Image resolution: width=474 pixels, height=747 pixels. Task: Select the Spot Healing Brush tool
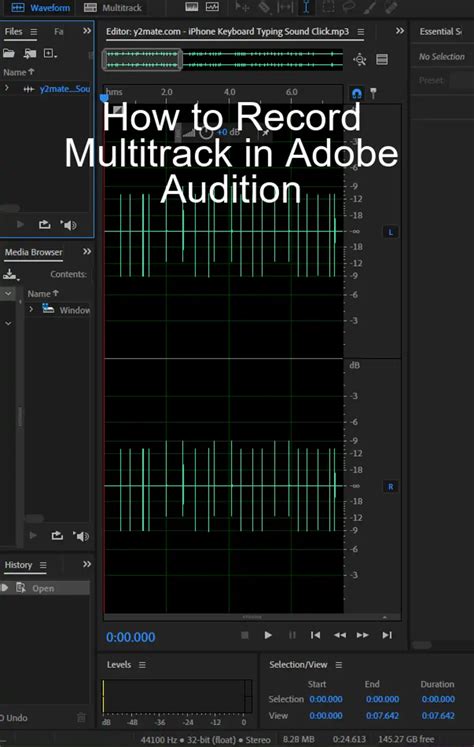click(391, 7)
